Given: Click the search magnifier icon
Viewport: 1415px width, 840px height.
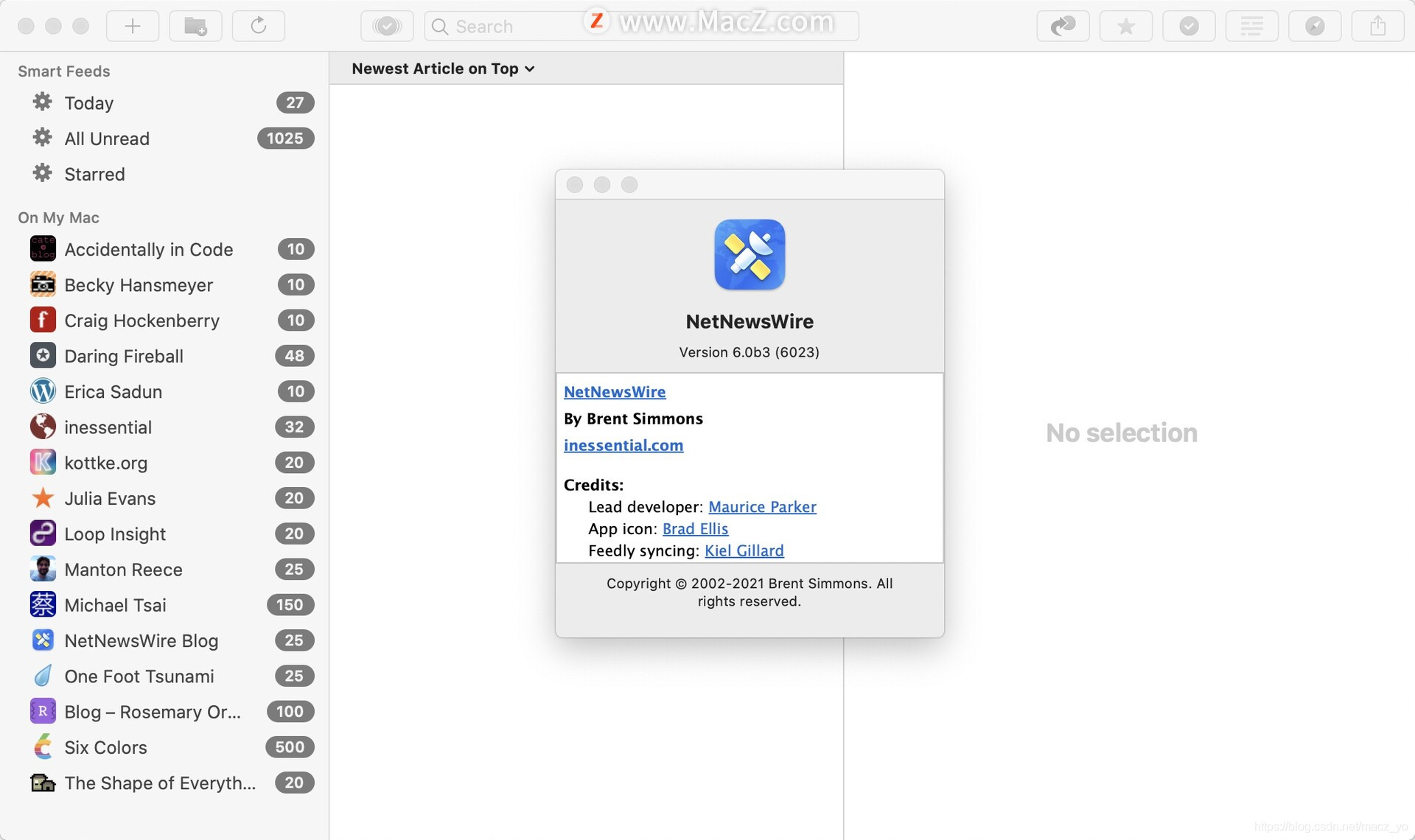Looking at the screenshot, I should click(440, 27).
